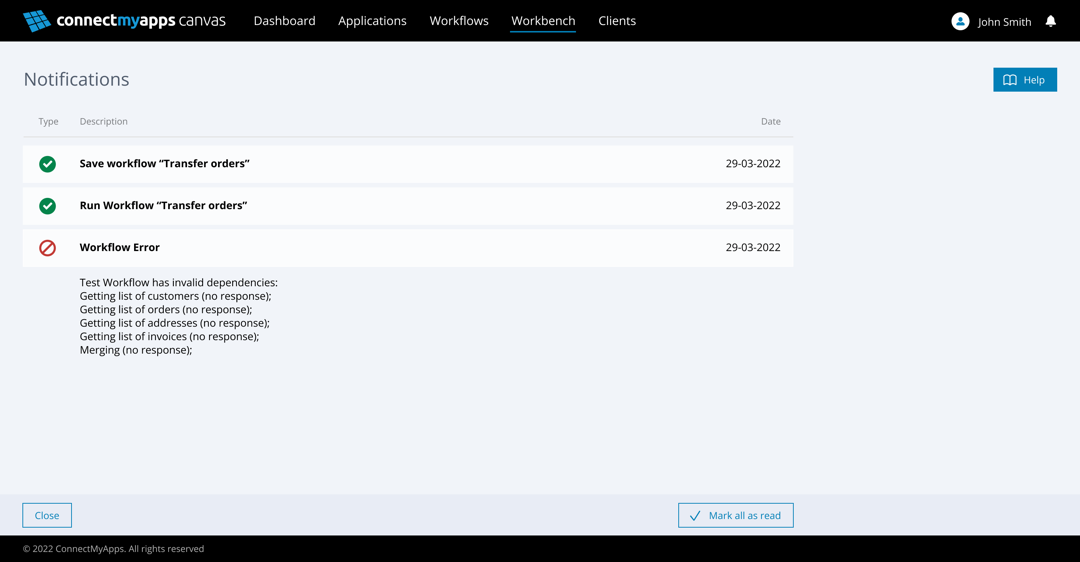Click the Description column header
The image size is (1080, 562).
tap(104, 122)
